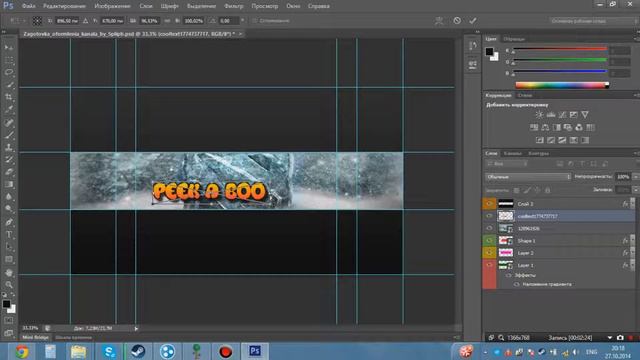
Task: Select the Pen tool
Action: (9, 222)
